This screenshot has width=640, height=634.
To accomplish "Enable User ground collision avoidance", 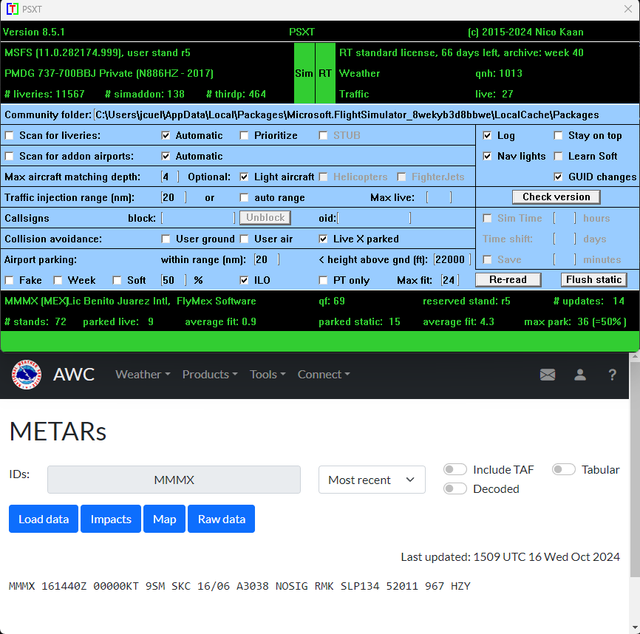I will pos(165,239).
